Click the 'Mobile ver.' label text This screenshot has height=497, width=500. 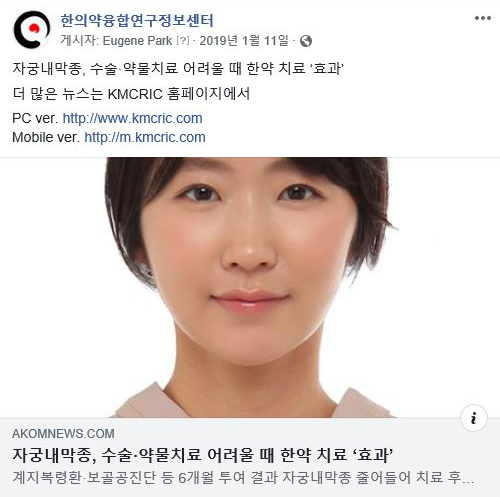[x=46, y=137]
